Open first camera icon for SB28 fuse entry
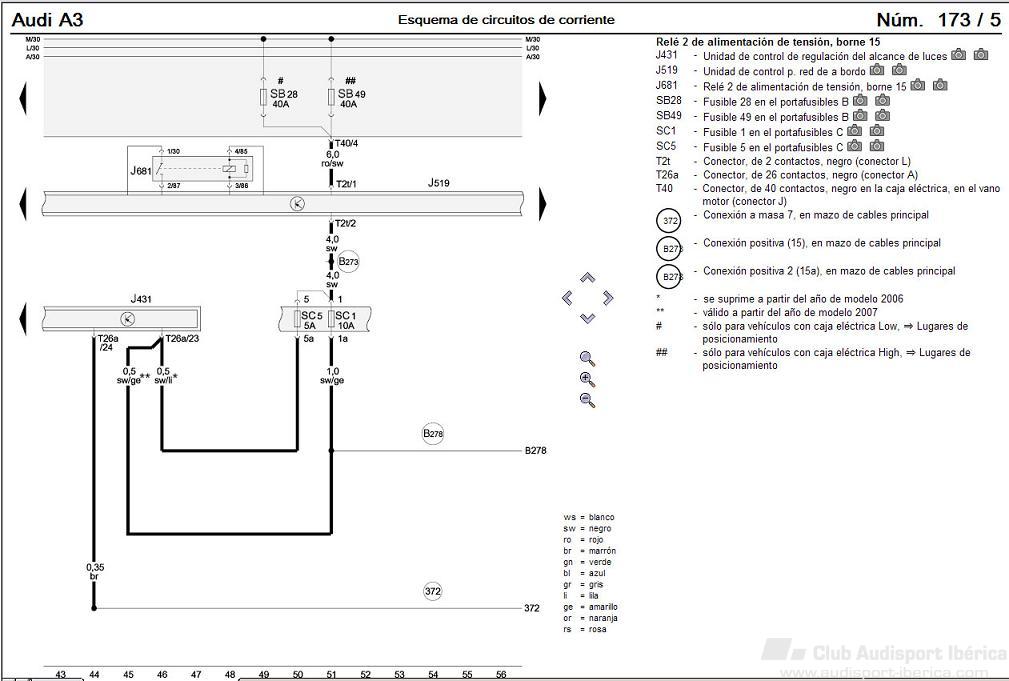This screenshot has height=681, width=1009. pyautogui.click(x=860, y=100)
